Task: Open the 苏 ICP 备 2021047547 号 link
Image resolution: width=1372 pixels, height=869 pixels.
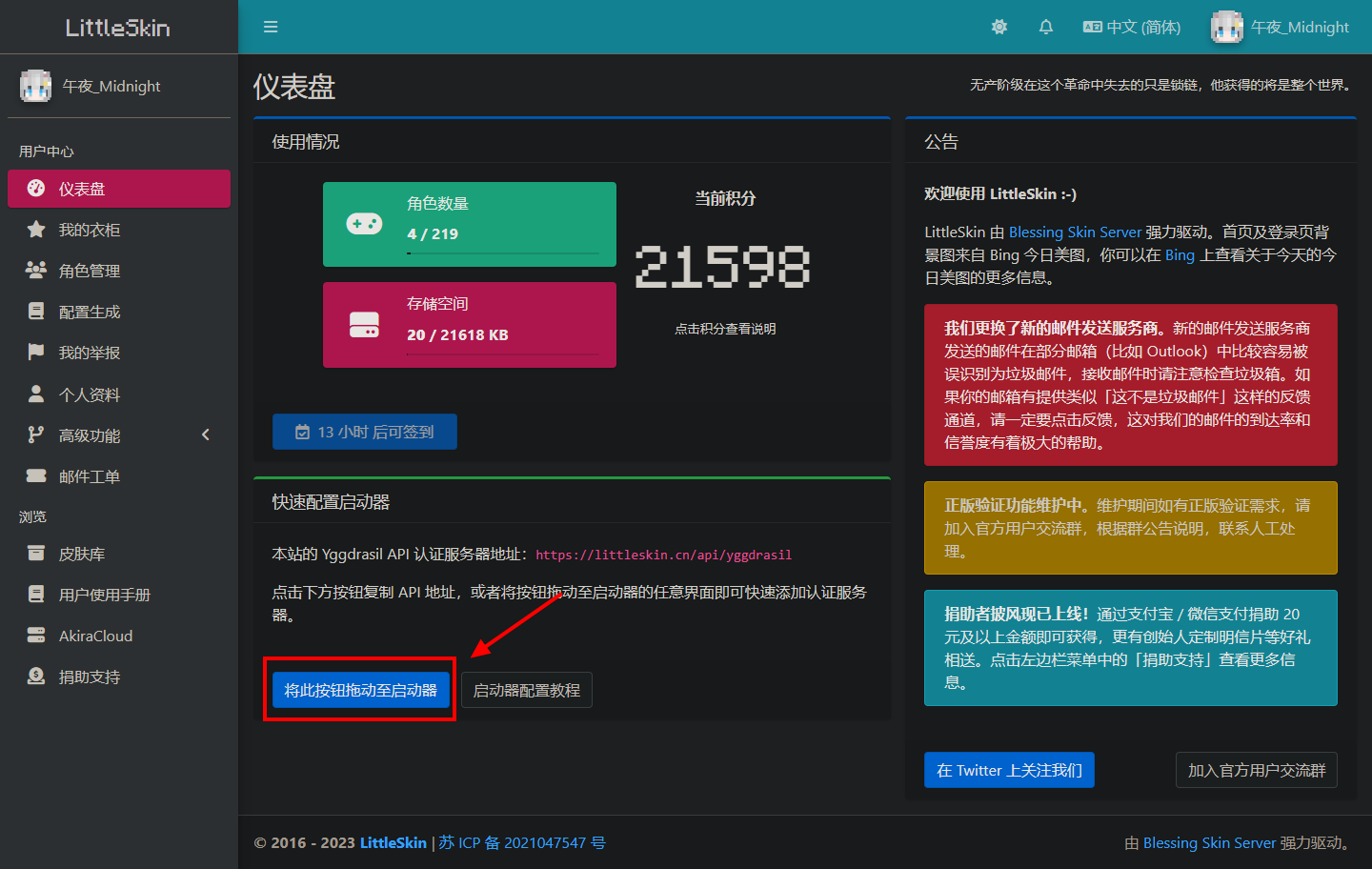Action: tap(522, 842)
